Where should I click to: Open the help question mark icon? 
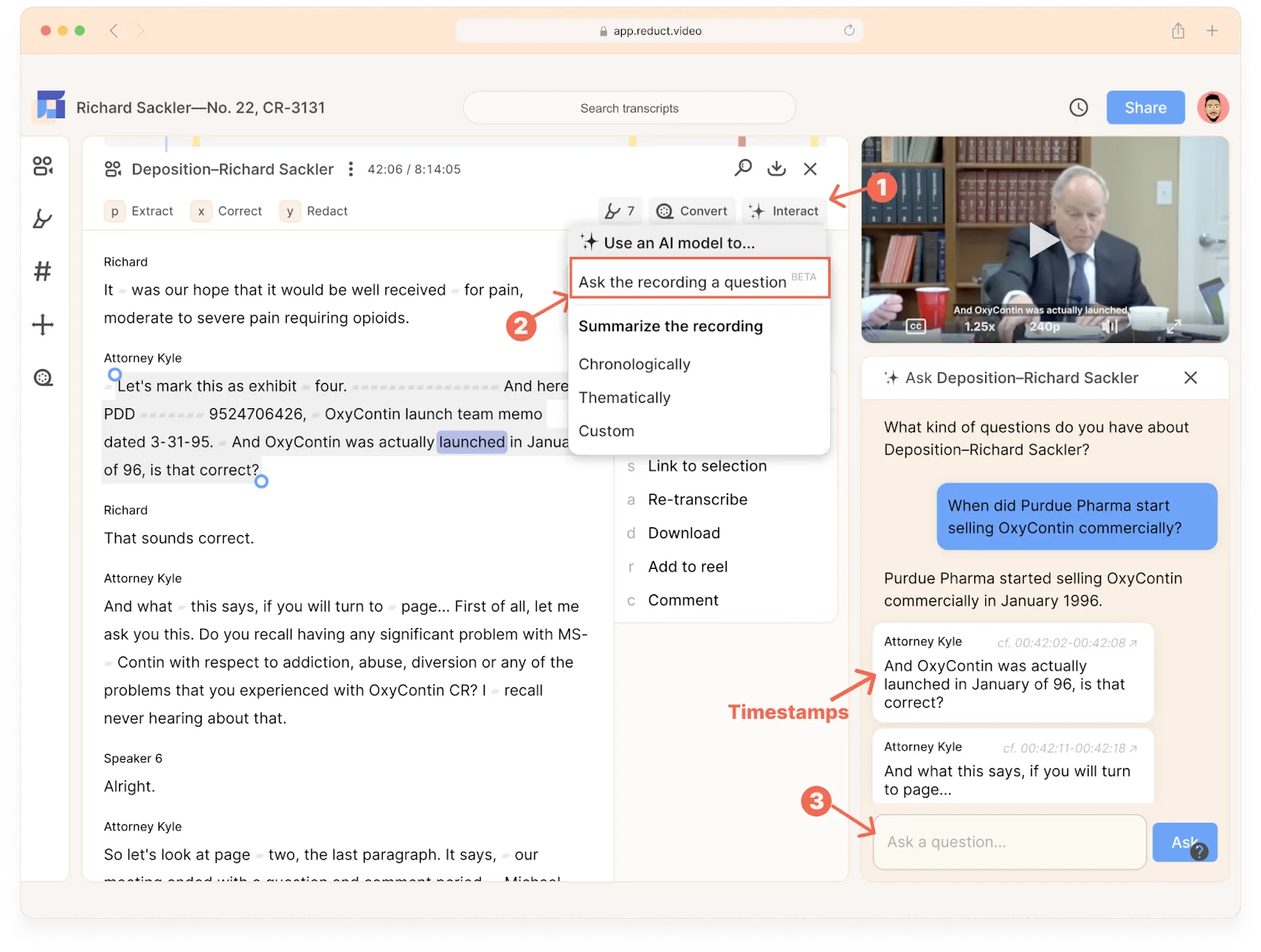click(1200, 851)
